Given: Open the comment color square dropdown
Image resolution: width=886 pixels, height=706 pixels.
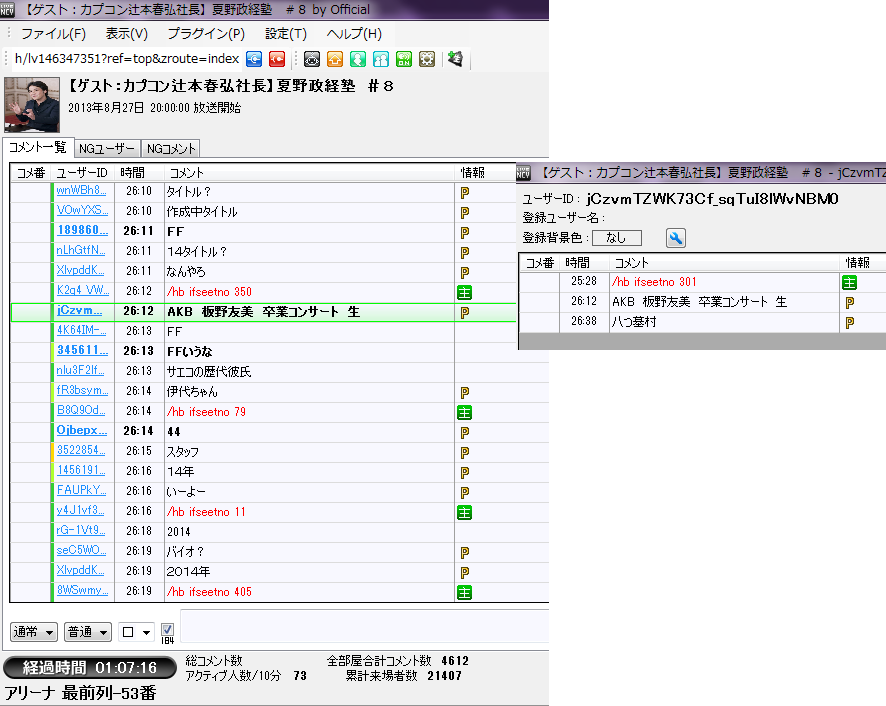Looking at the screenshot, I should 137,632.
